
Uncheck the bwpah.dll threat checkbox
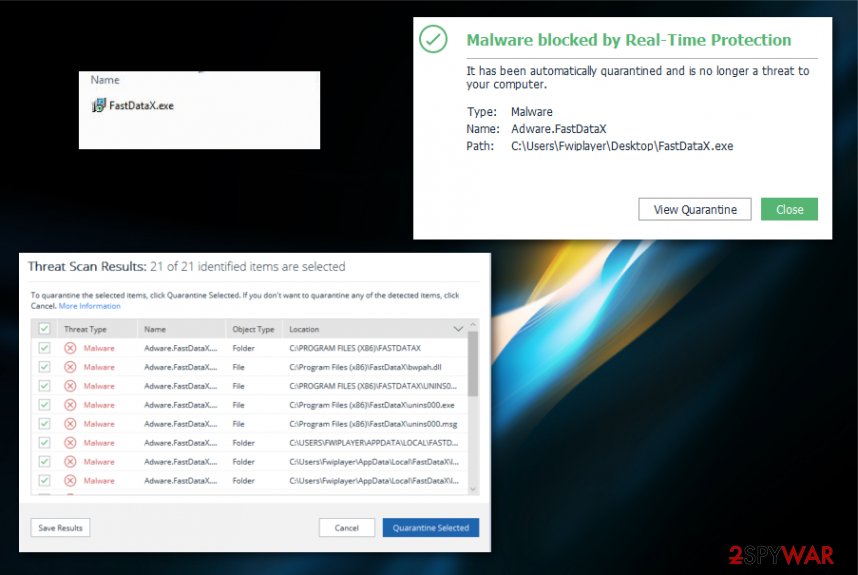(44, 367)
